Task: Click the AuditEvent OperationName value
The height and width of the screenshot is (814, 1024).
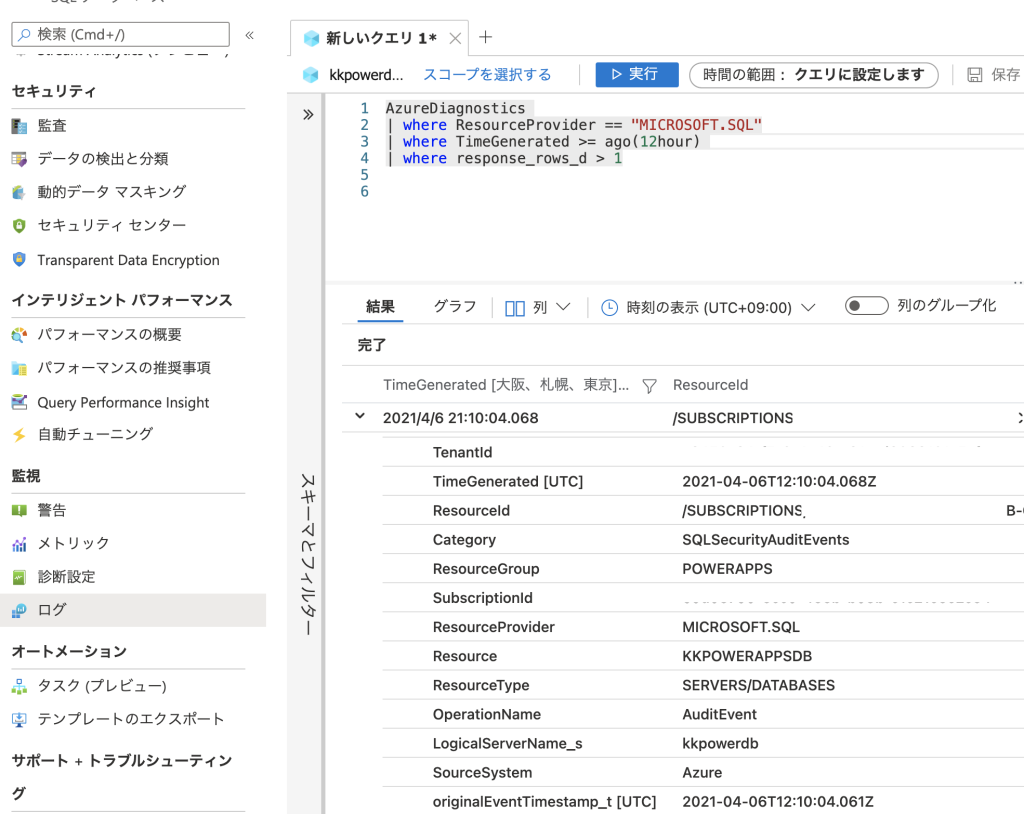Action: pyautogui.click(x=719, y=715)
